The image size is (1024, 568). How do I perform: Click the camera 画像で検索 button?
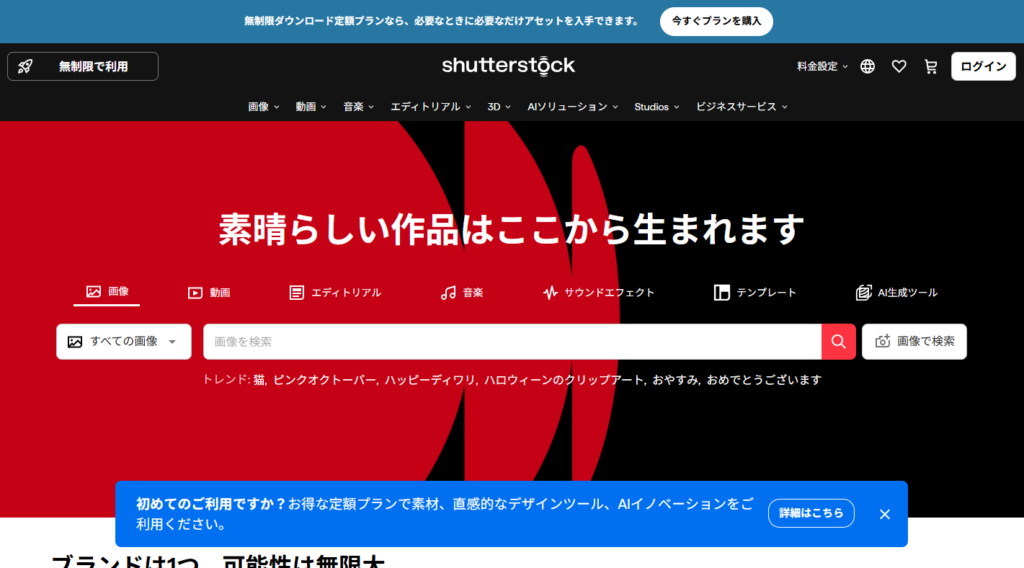914,341
